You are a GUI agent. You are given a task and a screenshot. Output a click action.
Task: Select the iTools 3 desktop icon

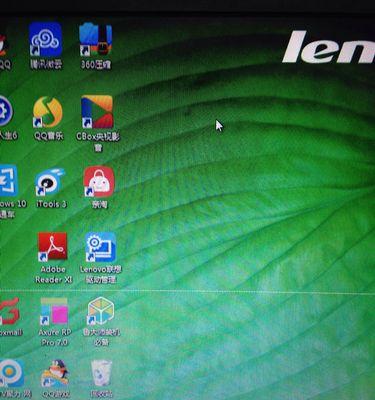point(51,182)
